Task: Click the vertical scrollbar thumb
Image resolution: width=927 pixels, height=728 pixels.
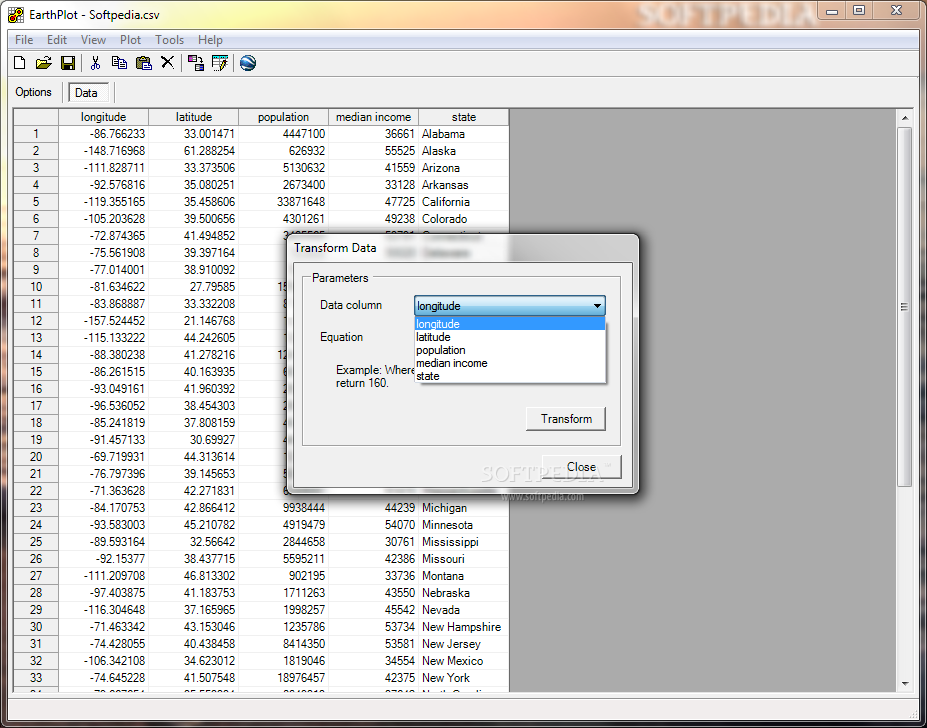Action: tap(905, 307)
